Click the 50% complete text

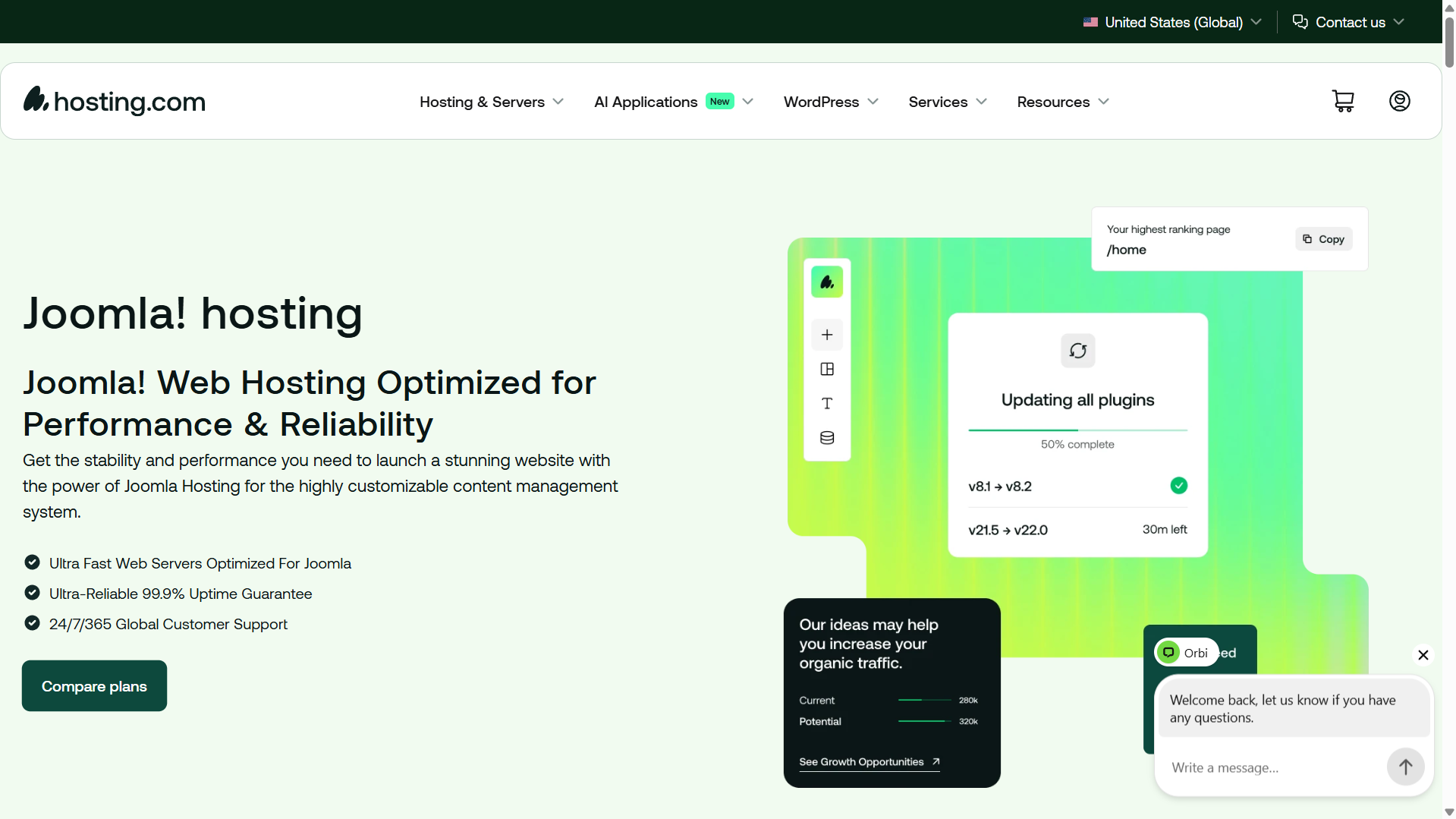tap(1077, 444)
